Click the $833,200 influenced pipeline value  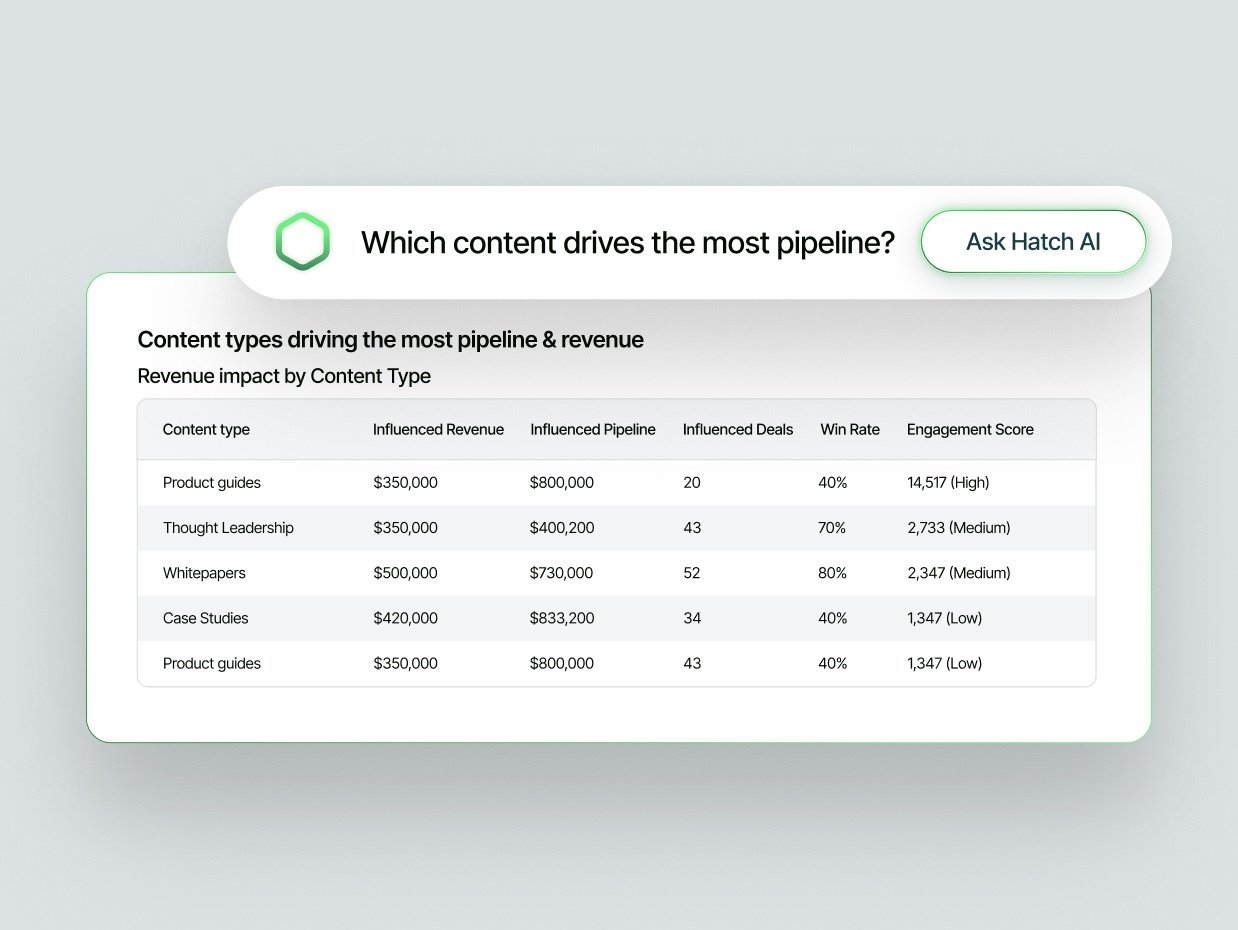pos(561,618)
